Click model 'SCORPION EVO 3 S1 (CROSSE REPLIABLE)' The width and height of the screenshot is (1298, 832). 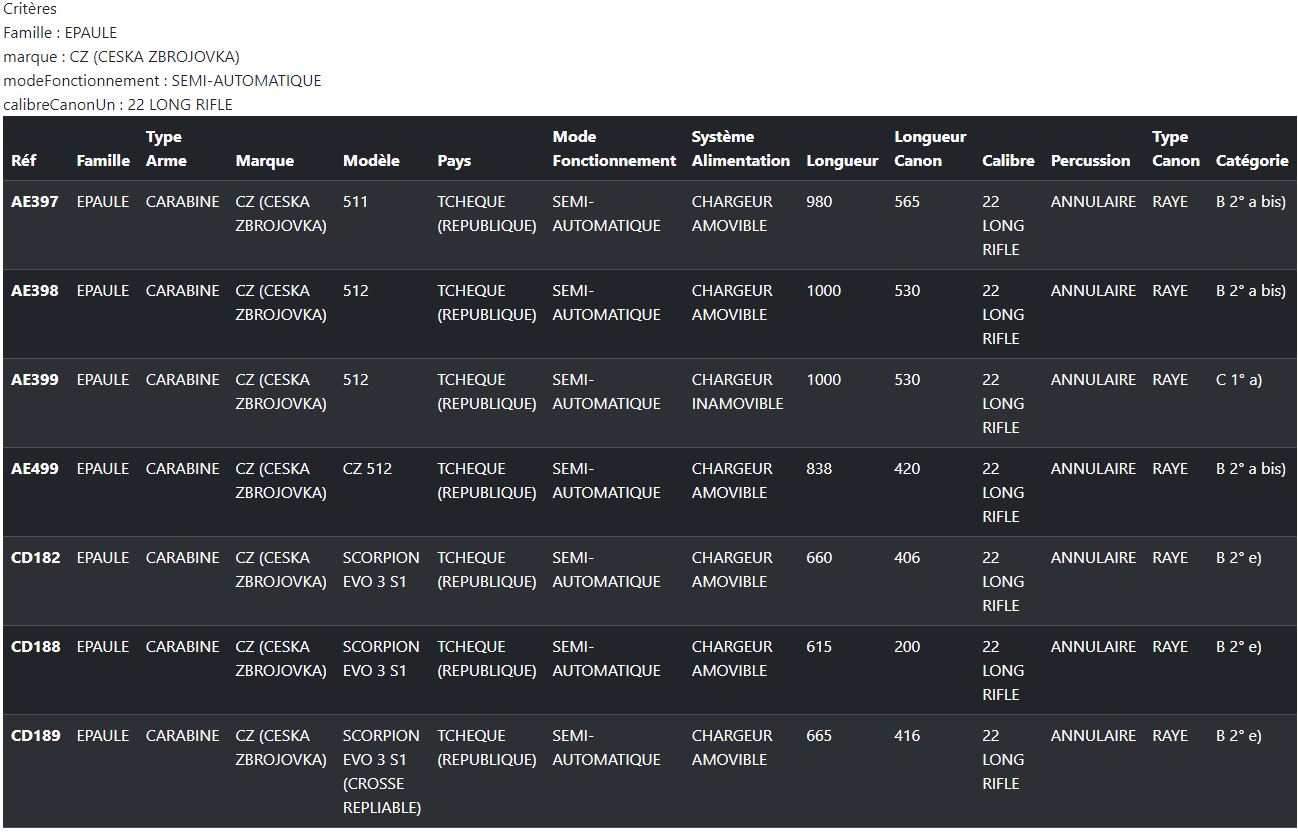[381, 771]
